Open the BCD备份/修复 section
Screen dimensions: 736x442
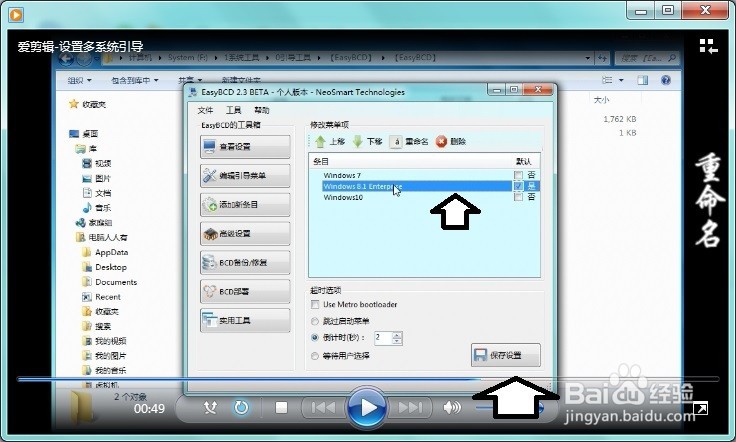[x=245, y=263]
